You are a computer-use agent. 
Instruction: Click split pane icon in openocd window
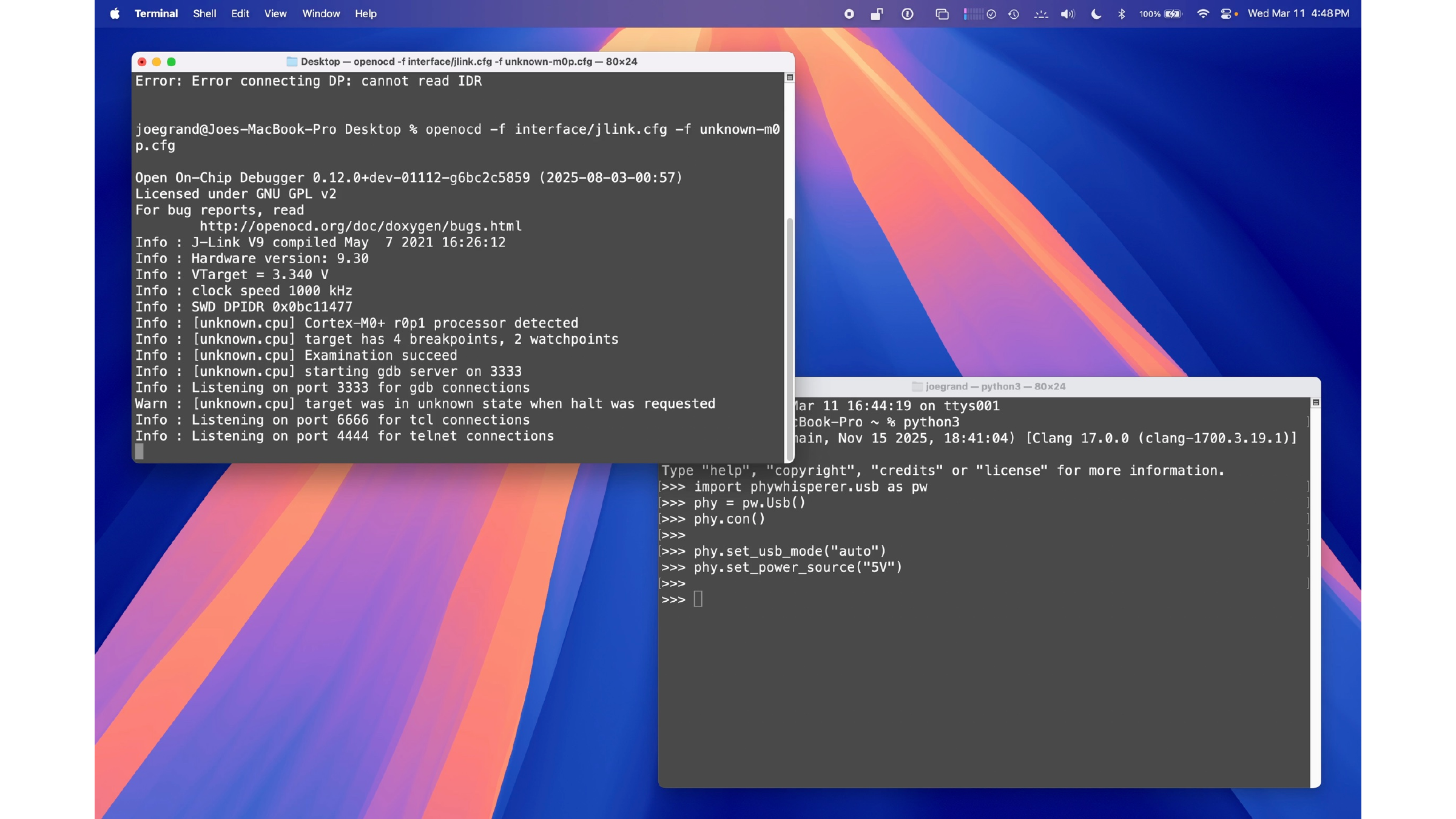(789, 78)
